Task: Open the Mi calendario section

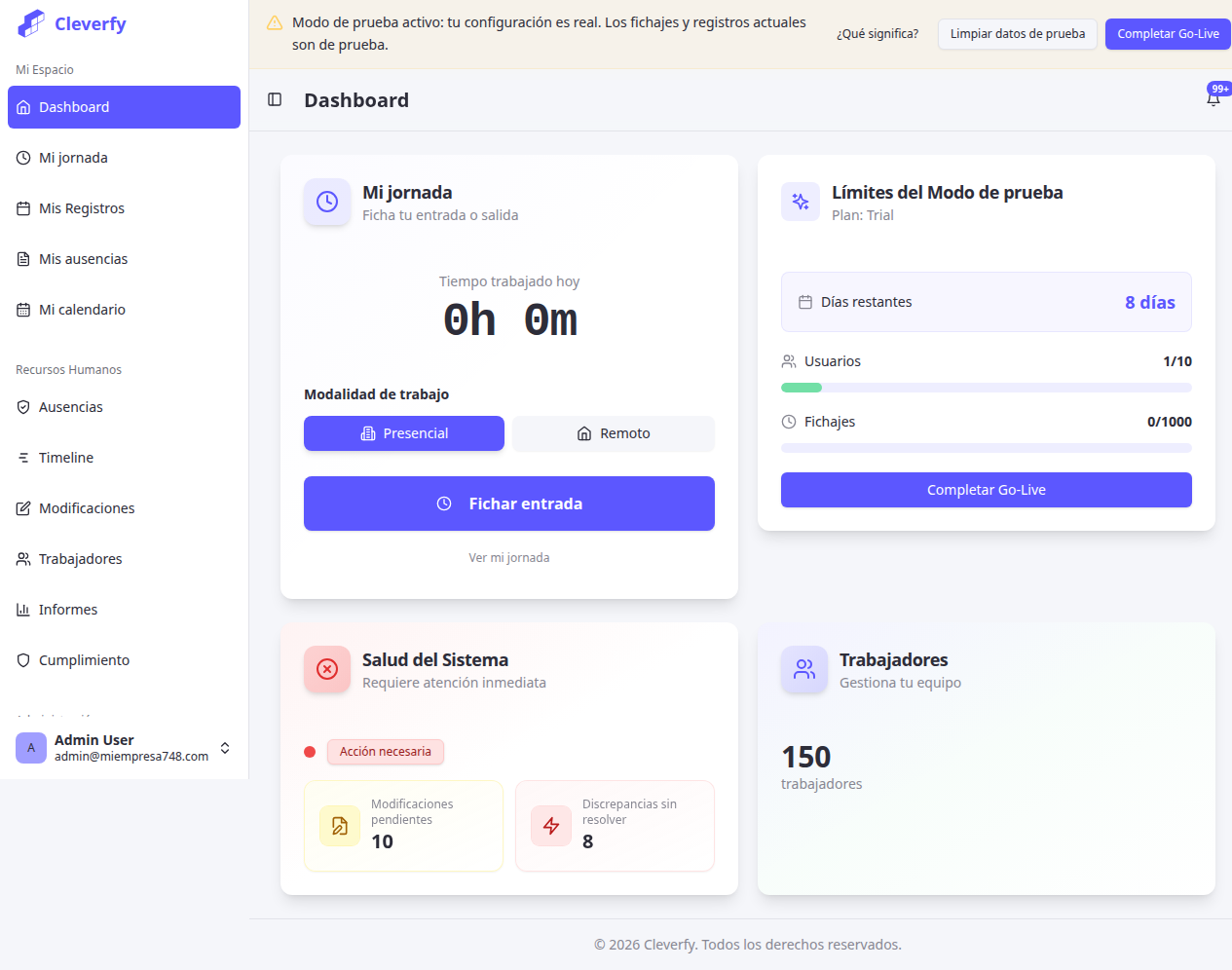Action: click(x=83, y=309)
